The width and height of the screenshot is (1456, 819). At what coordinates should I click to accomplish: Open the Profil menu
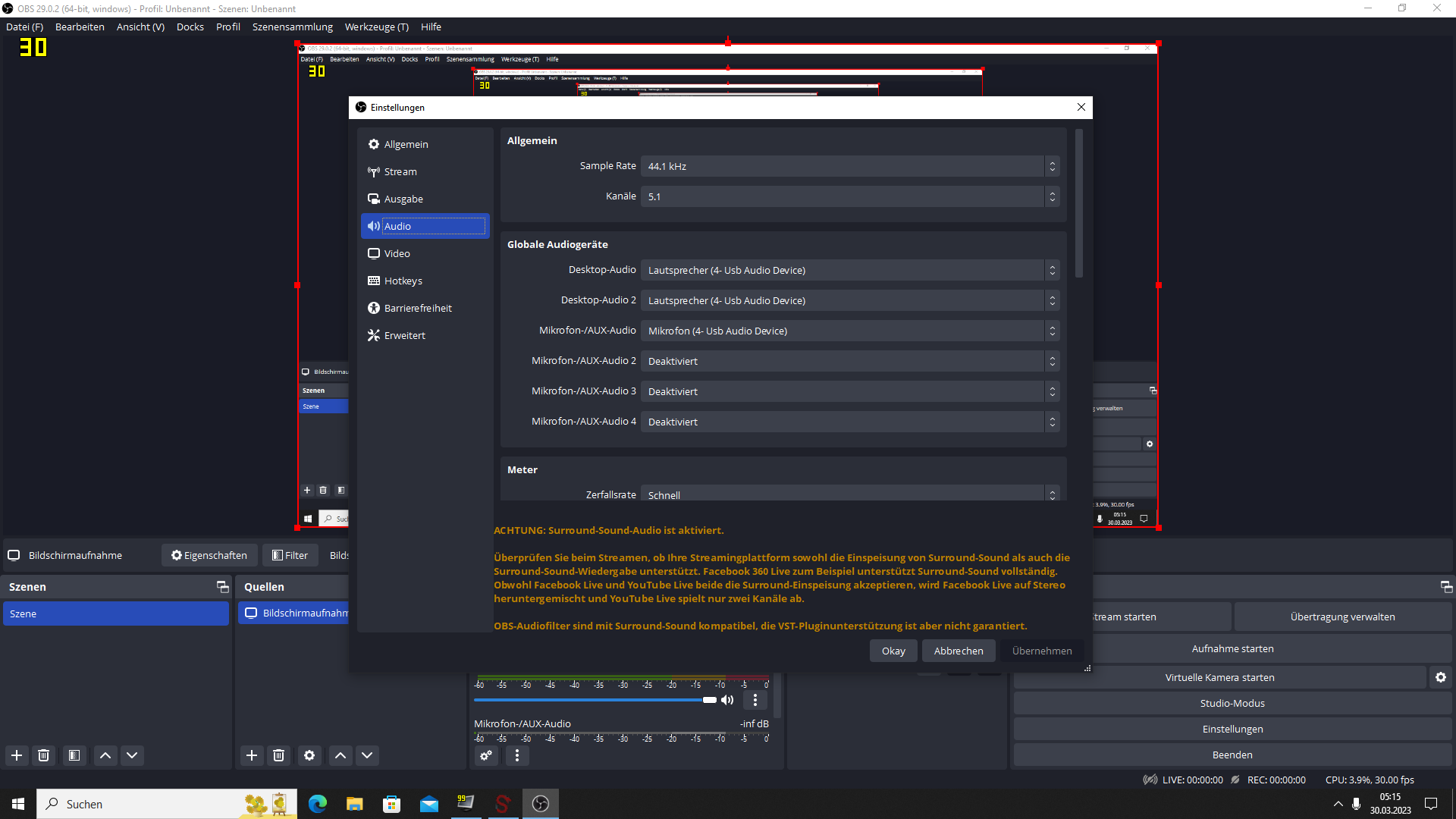coord(228,27)
